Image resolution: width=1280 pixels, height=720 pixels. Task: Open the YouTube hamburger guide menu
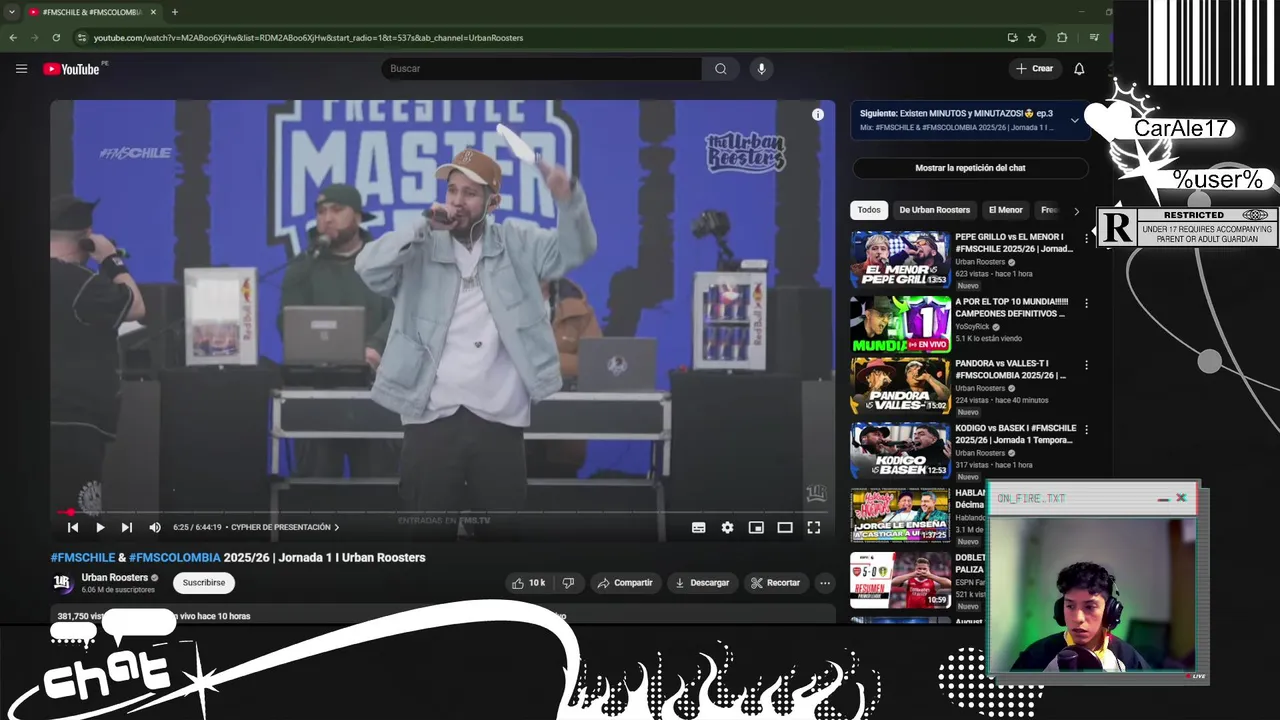(x=21, y=69)
